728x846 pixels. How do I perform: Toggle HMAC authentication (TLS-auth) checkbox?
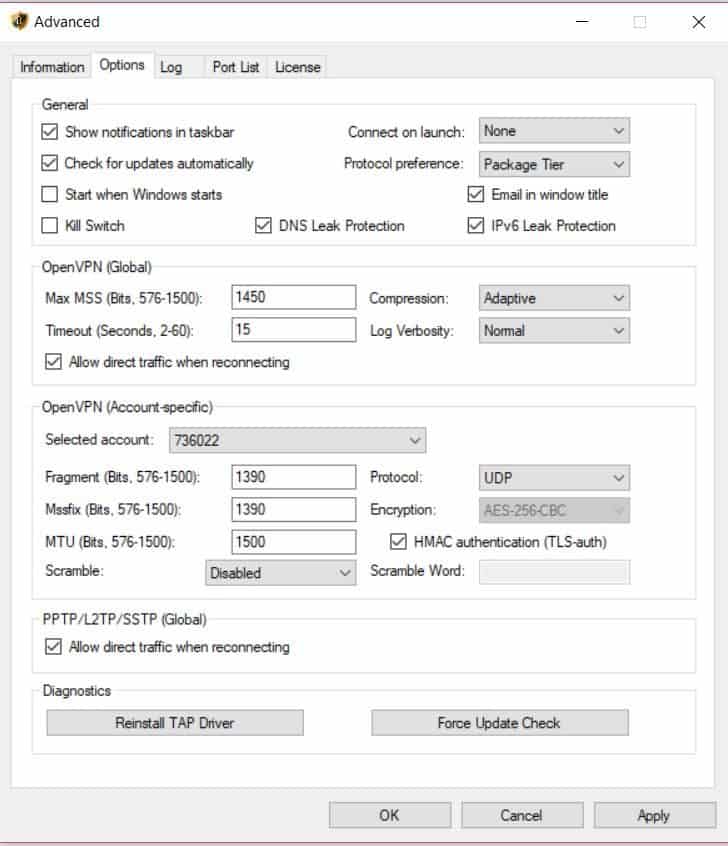pos(398,541)
